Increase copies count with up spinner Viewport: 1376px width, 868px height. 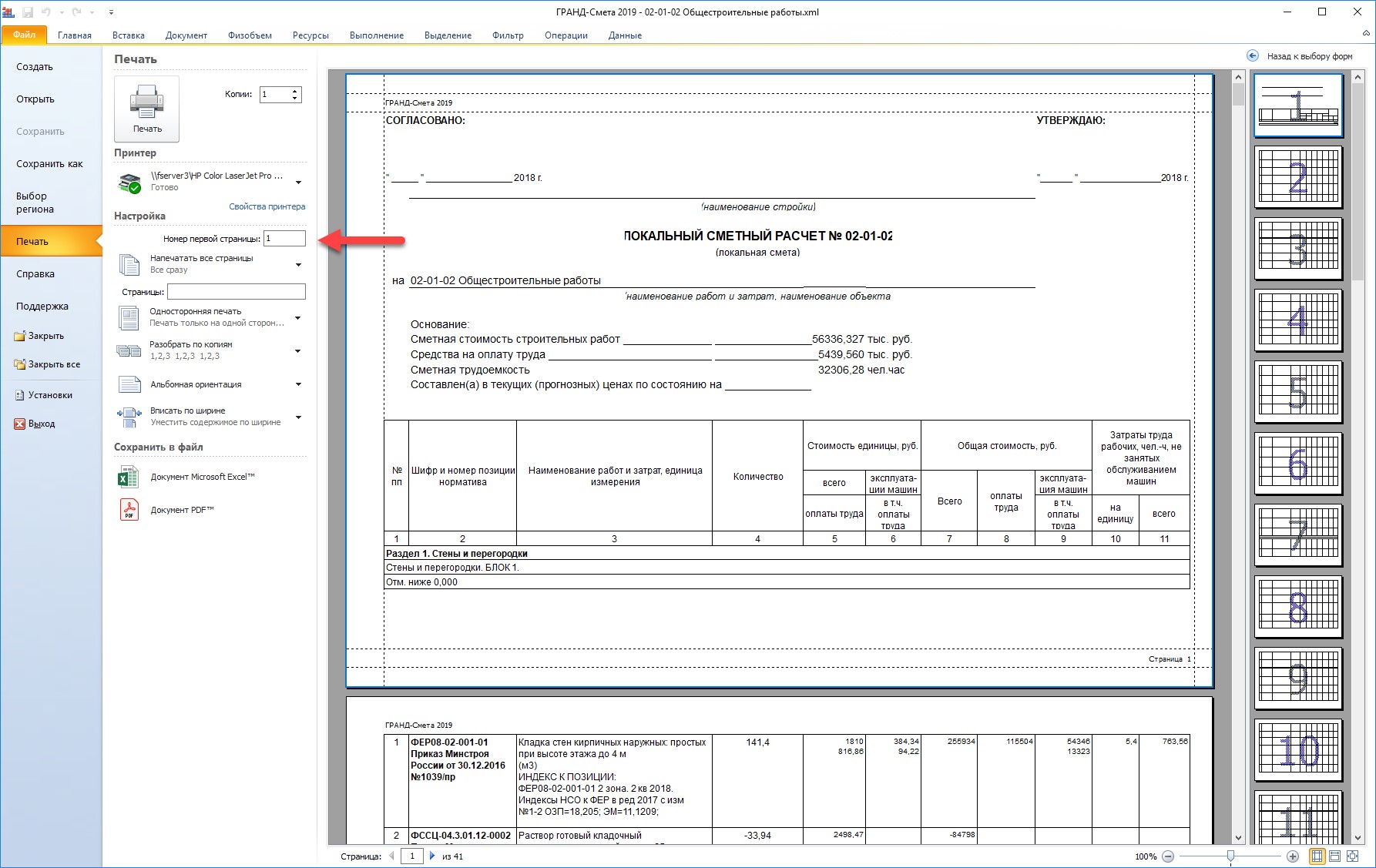pos(295,91)
